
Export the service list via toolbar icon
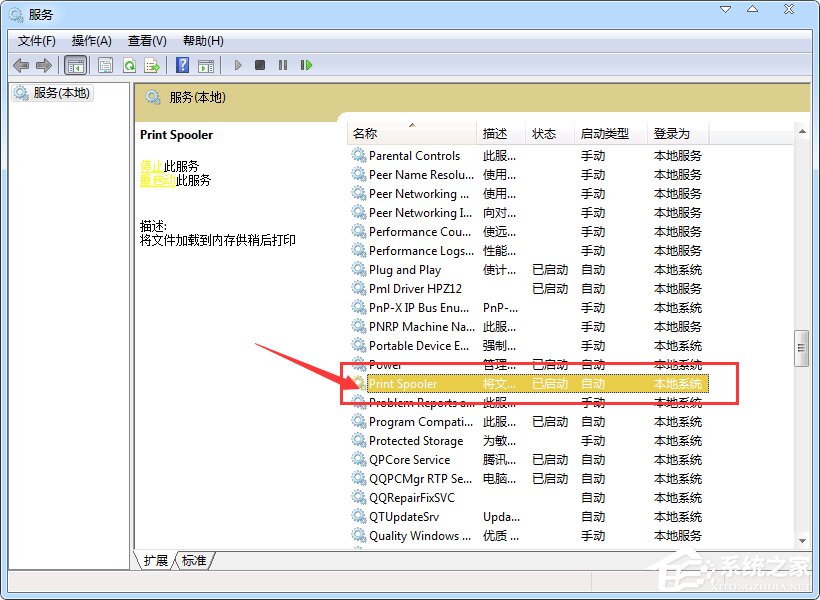(x=152, y=64)
